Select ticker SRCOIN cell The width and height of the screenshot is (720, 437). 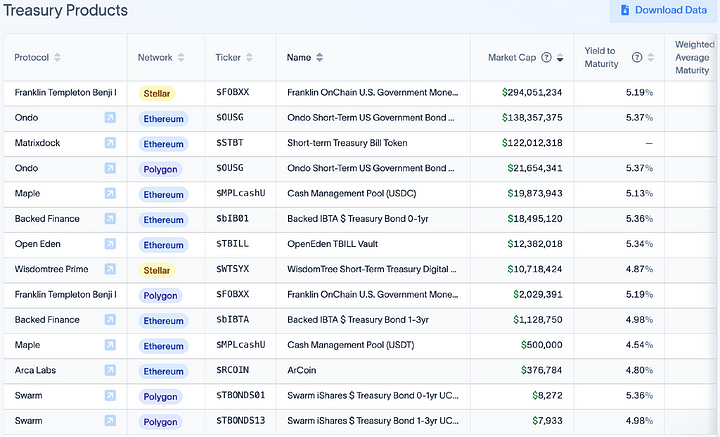pyautogui.click(x=232, y=370)
